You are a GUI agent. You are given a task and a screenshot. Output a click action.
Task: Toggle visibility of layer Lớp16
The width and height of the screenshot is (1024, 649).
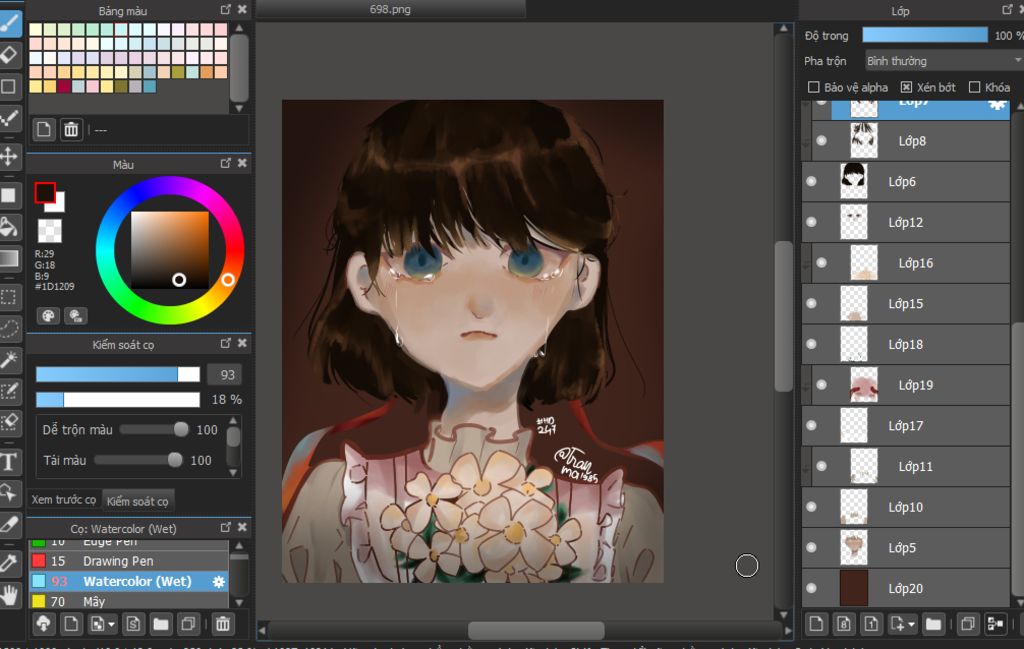(x=822, y=262)
